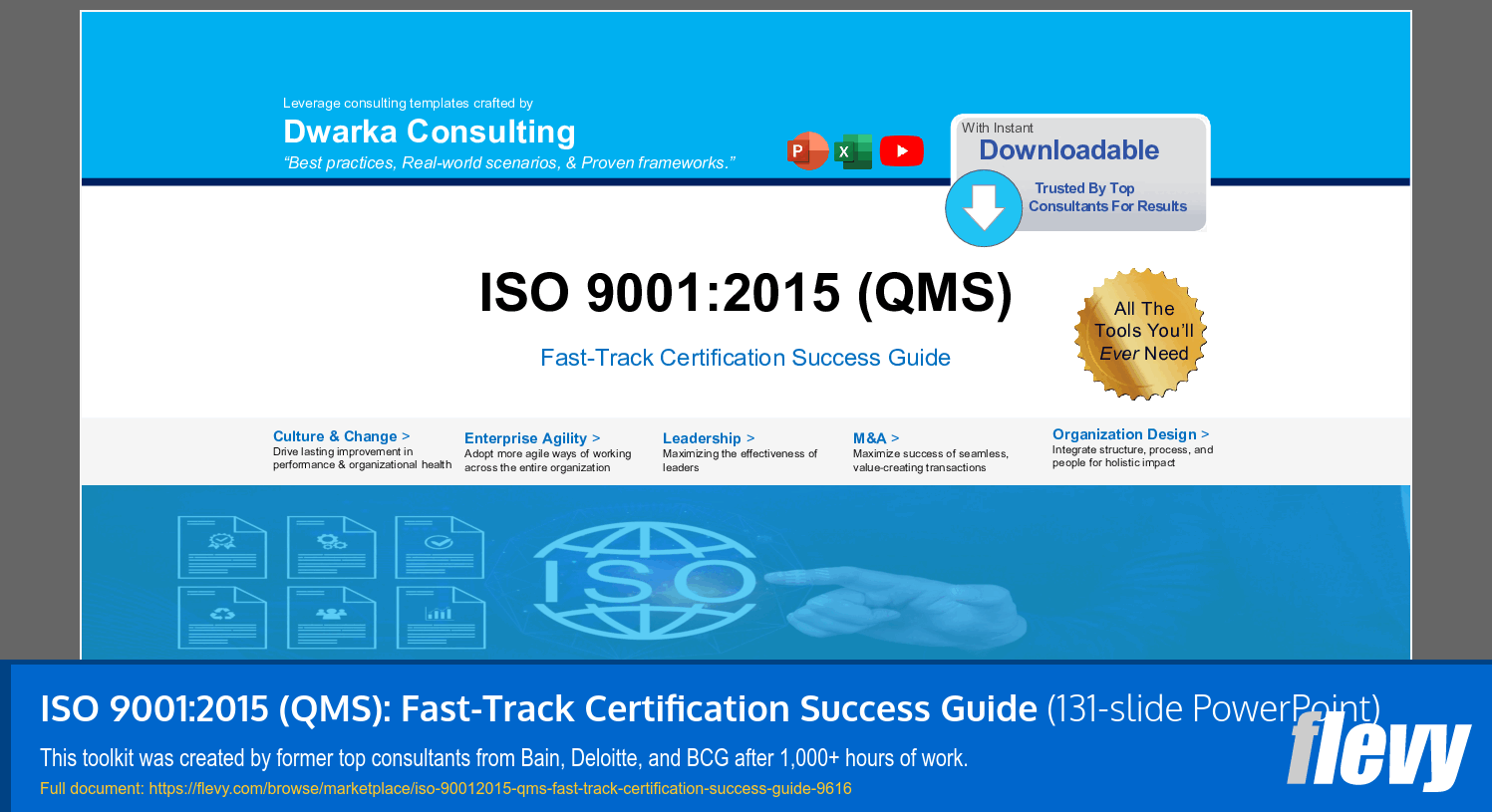Click the YouTube play icon
Viewport: 1492px width, 812px height.
[902, 150]
